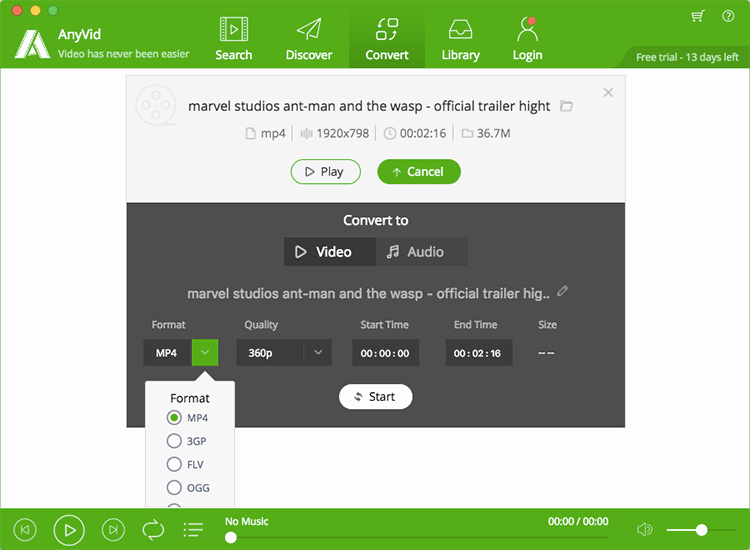
Task: Click the Start Time field
Action: [386, 352]
